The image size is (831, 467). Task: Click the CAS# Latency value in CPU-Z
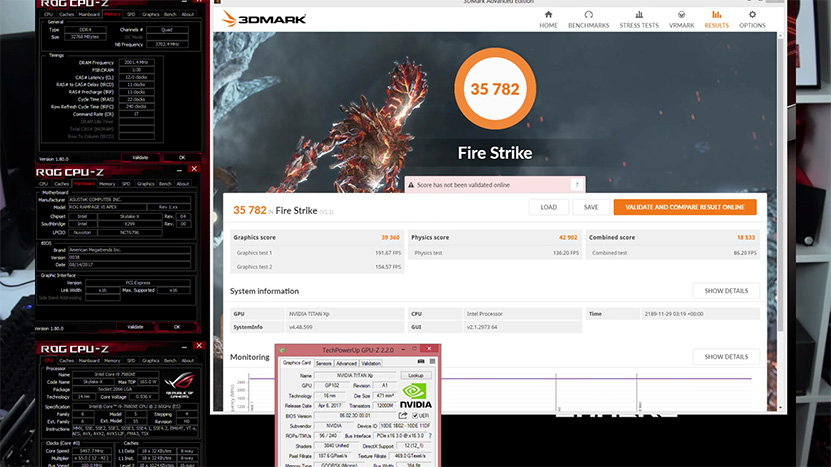click(136, 77)
